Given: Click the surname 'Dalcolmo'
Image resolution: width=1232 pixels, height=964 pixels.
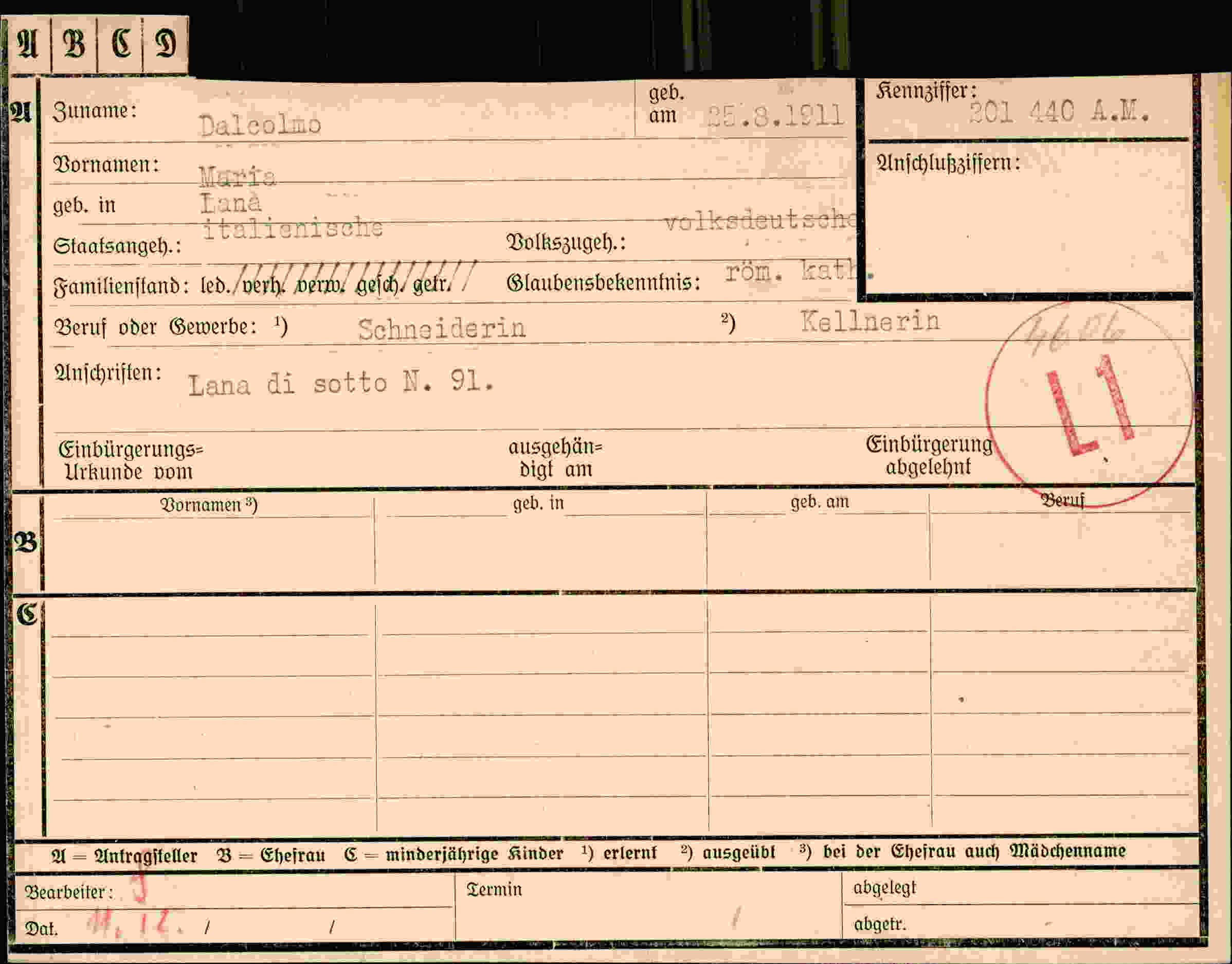Looking at the screenshot, I should click(260, 124).
